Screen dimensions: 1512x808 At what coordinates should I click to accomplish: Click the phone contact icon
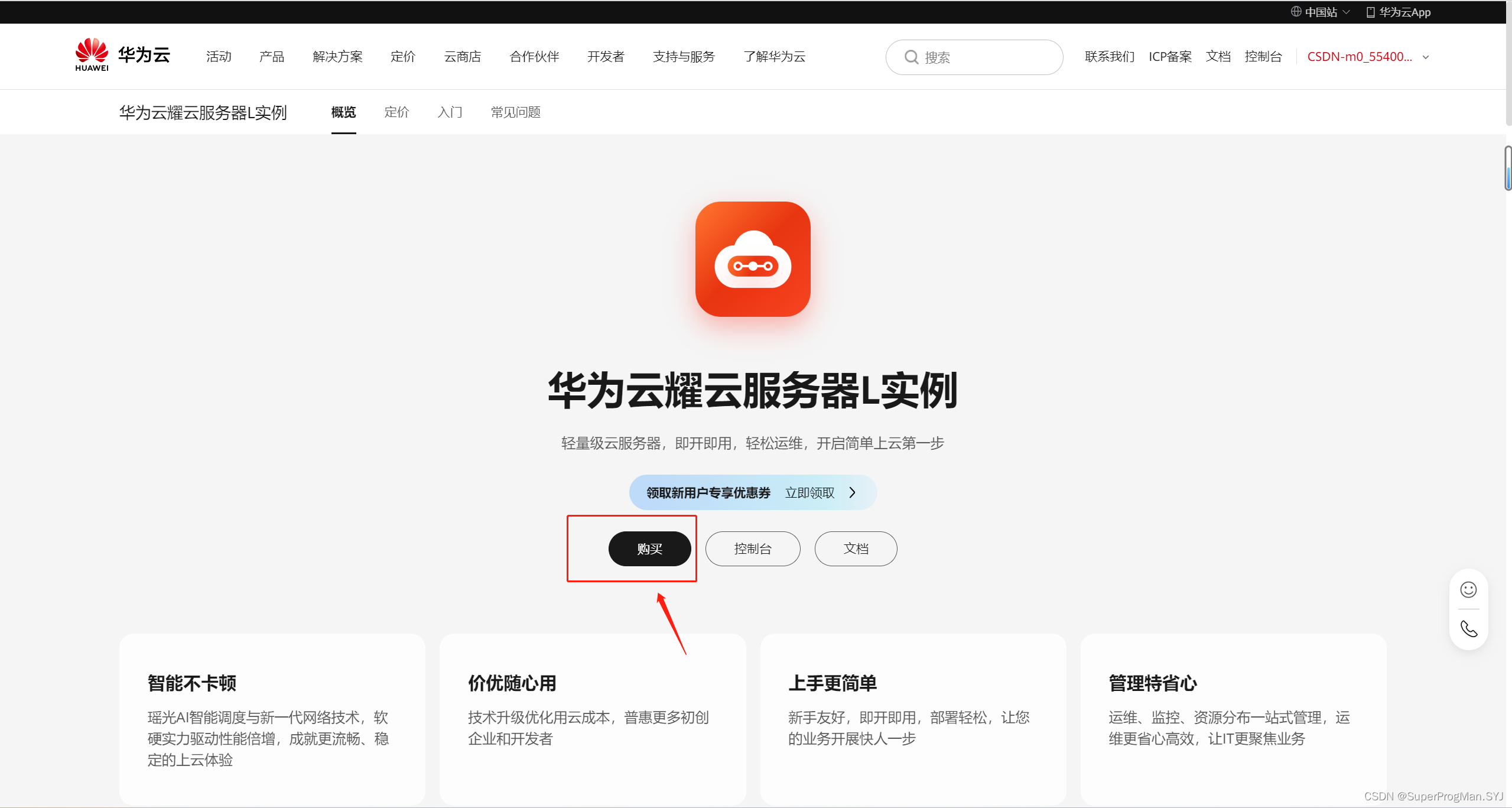pos(1468,628)
